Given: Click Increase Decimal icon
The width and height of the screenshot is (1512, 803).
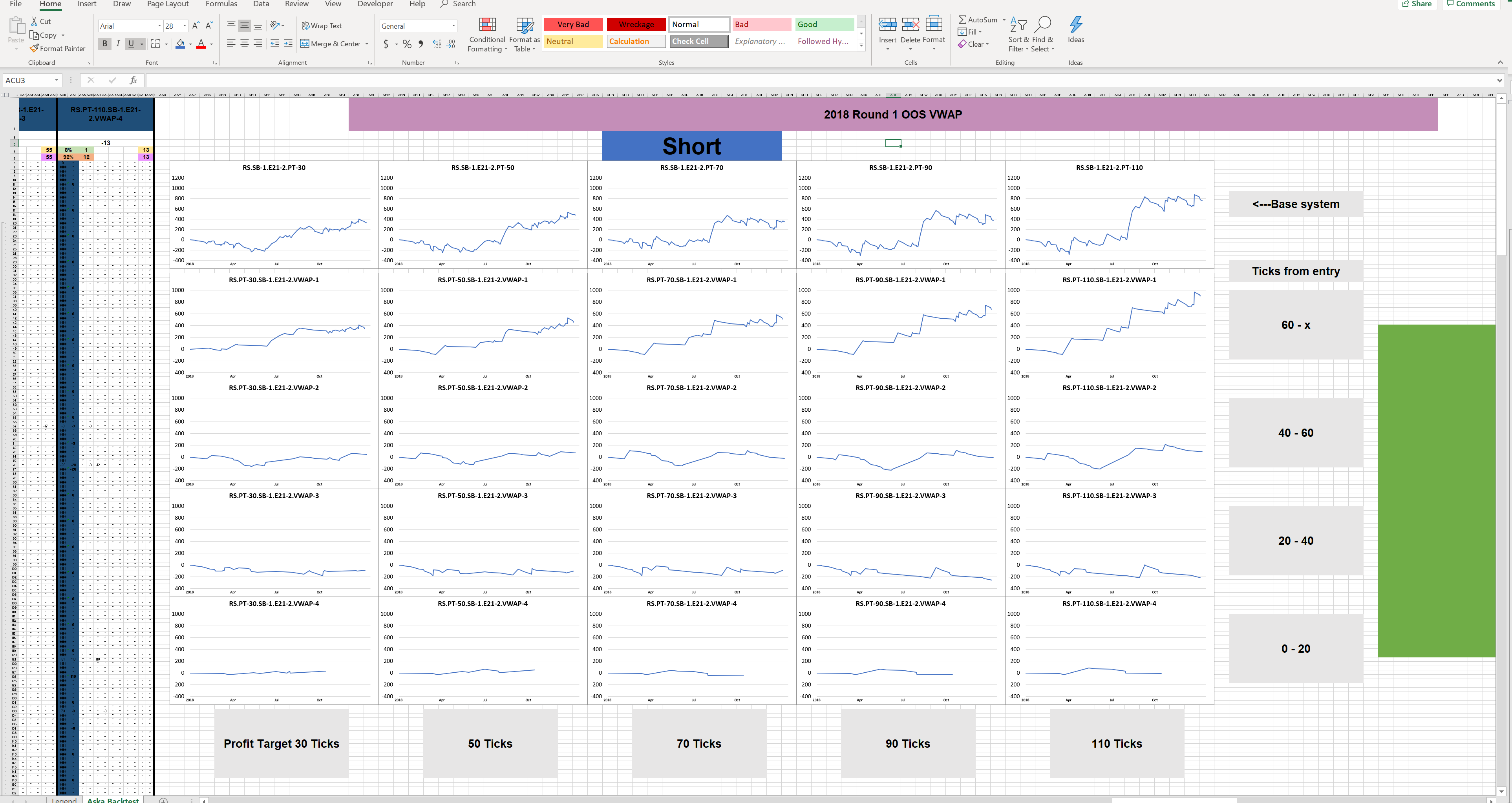Looking at the screenshot, I should pyautogui.click(x=437, y=44).
